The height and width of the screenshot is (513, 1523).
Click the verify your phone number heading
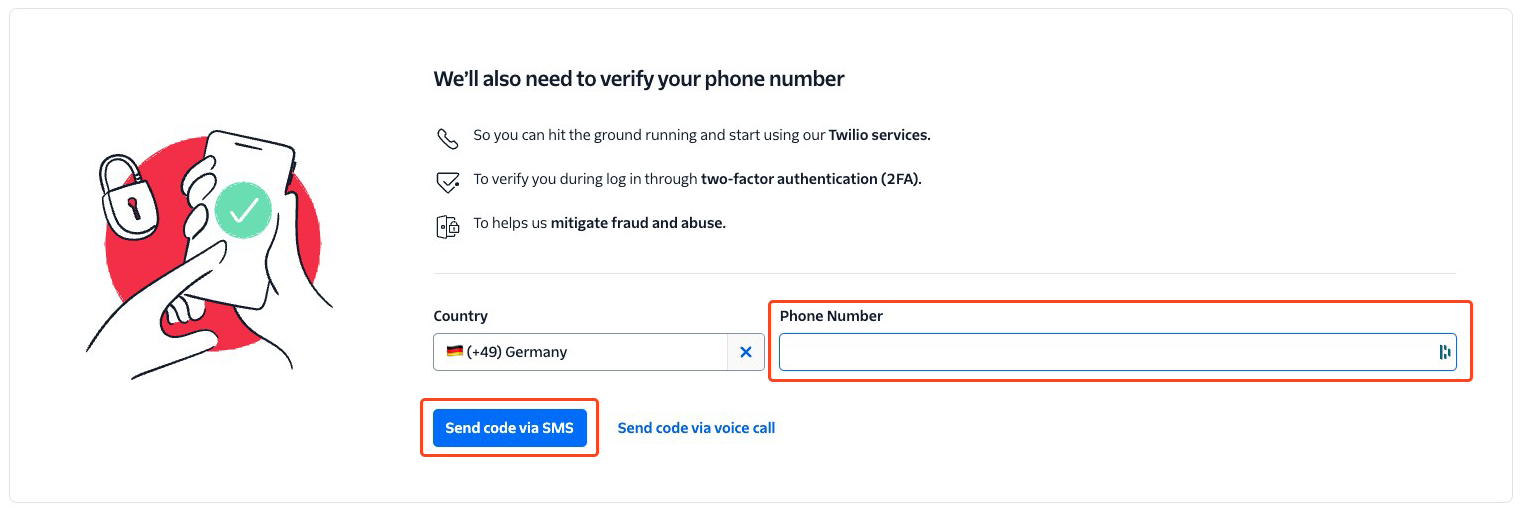639,79
